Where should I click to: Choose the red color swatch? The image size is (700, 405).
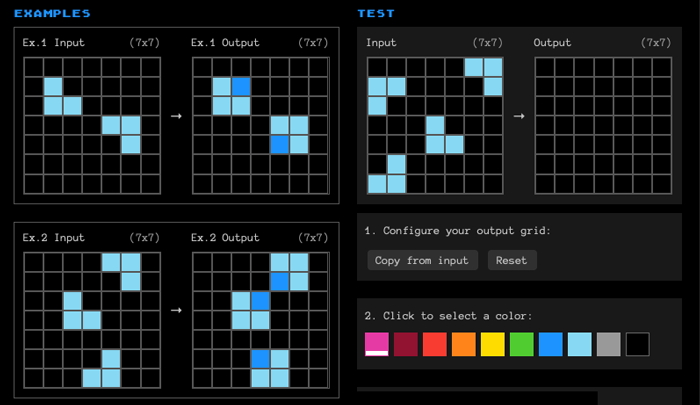pyautogui.click(x=435, y=345)
